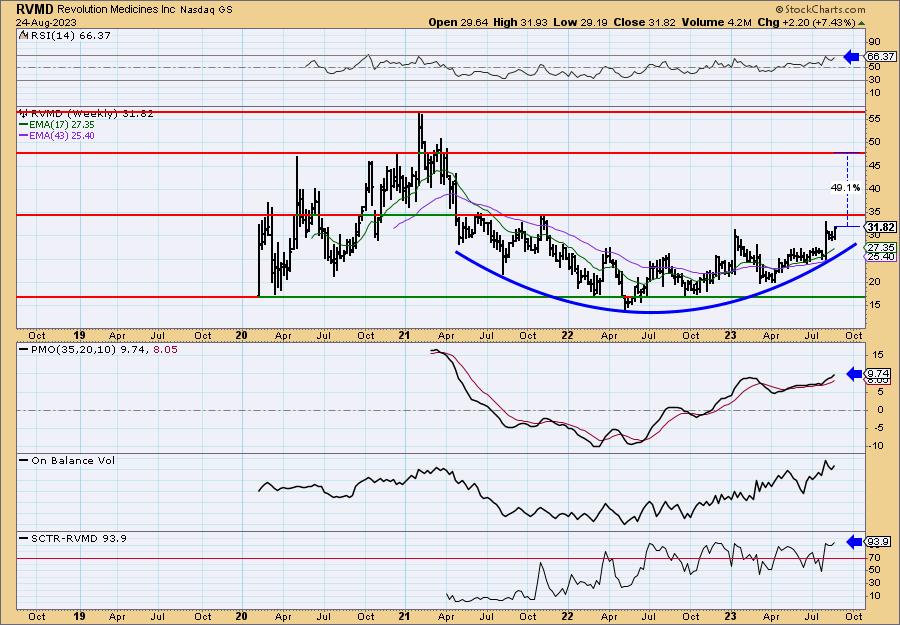Click the PMO(35,20,10) 9.74, 8.05 legend
Image resolution: width=900 pixels, height=625 pixels.
pyautogui.click(x=98, y=349)
